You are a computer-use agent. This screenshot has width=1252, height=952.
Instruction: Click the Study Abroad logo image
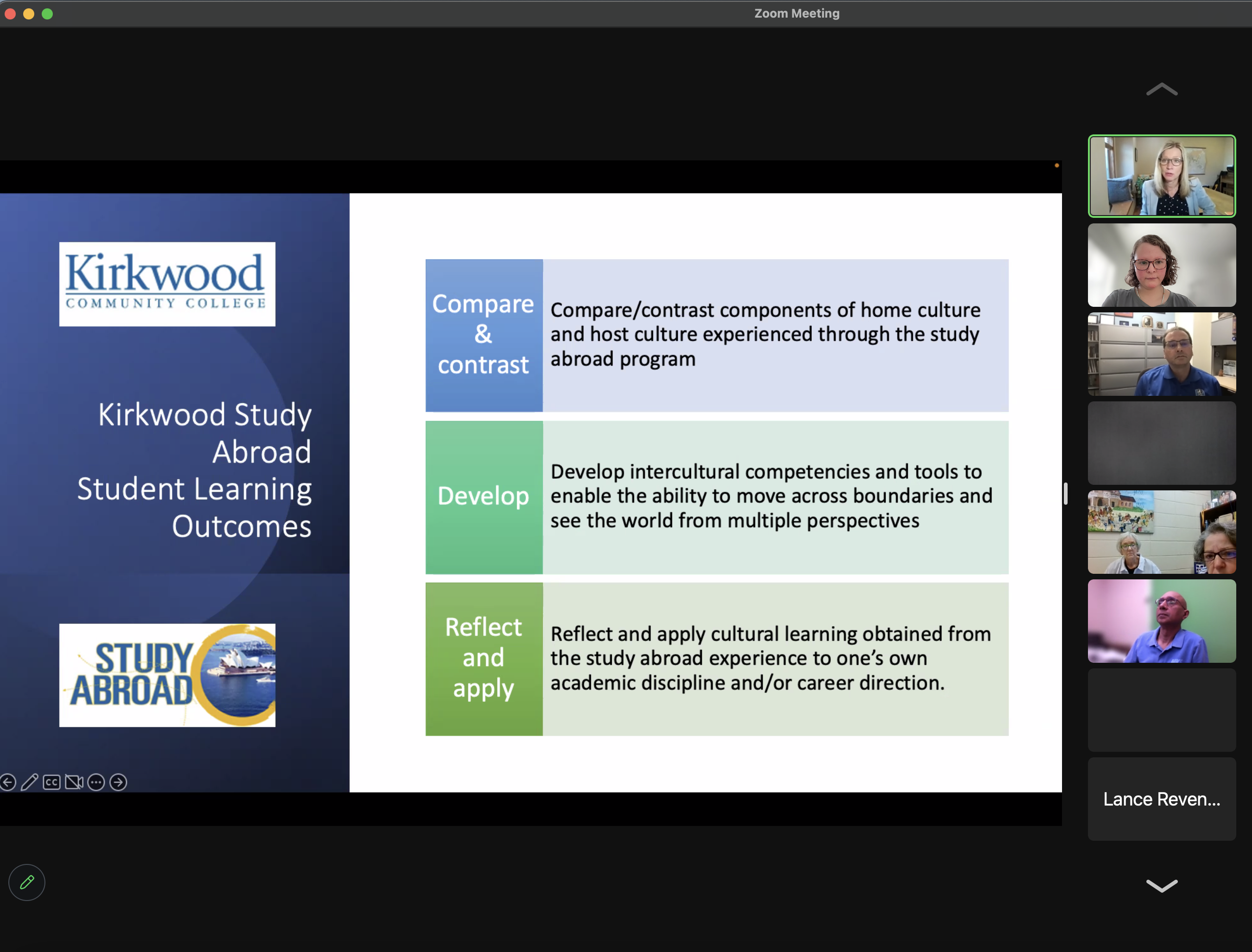(167, 675)
